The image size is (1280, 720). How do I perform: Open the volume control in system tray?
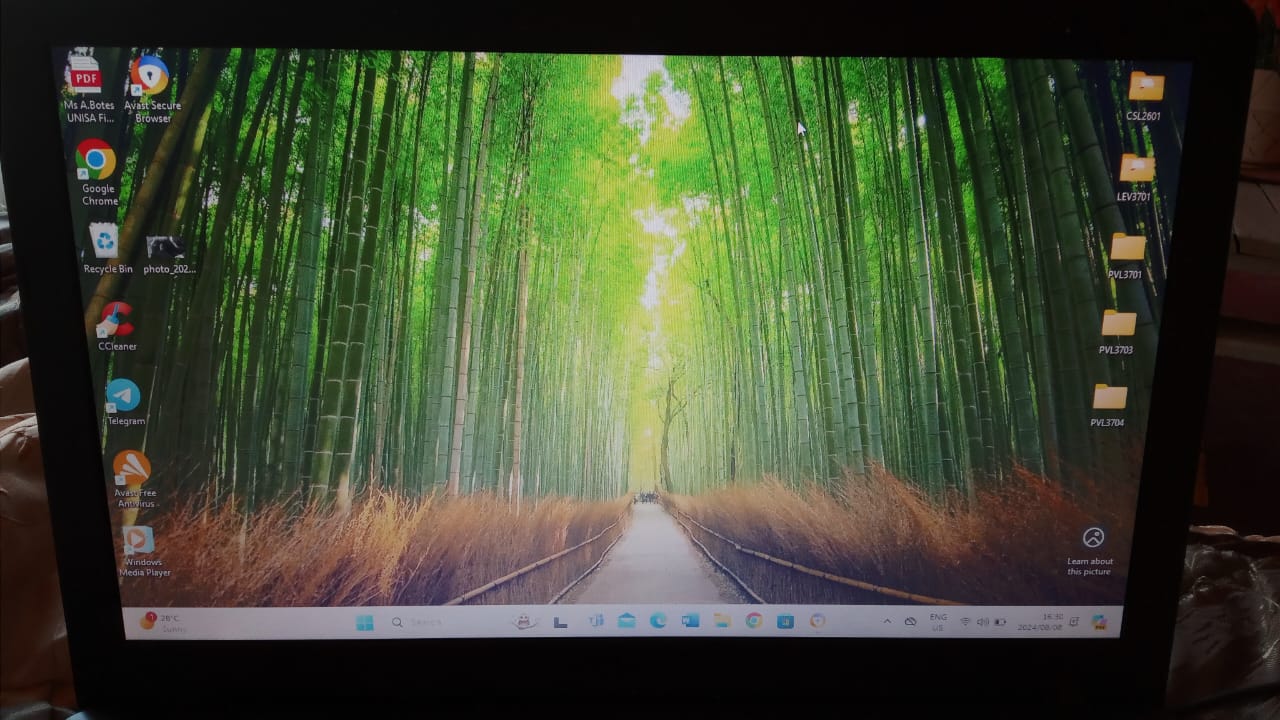pos(982,622)
